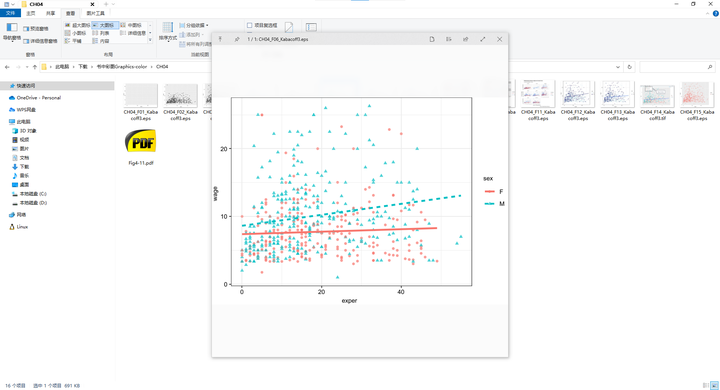Image resolution: width=720 pixels, height=390 pixels.
Task: Toggle the preview pane (预览窗格)
Action: (36, 28)
